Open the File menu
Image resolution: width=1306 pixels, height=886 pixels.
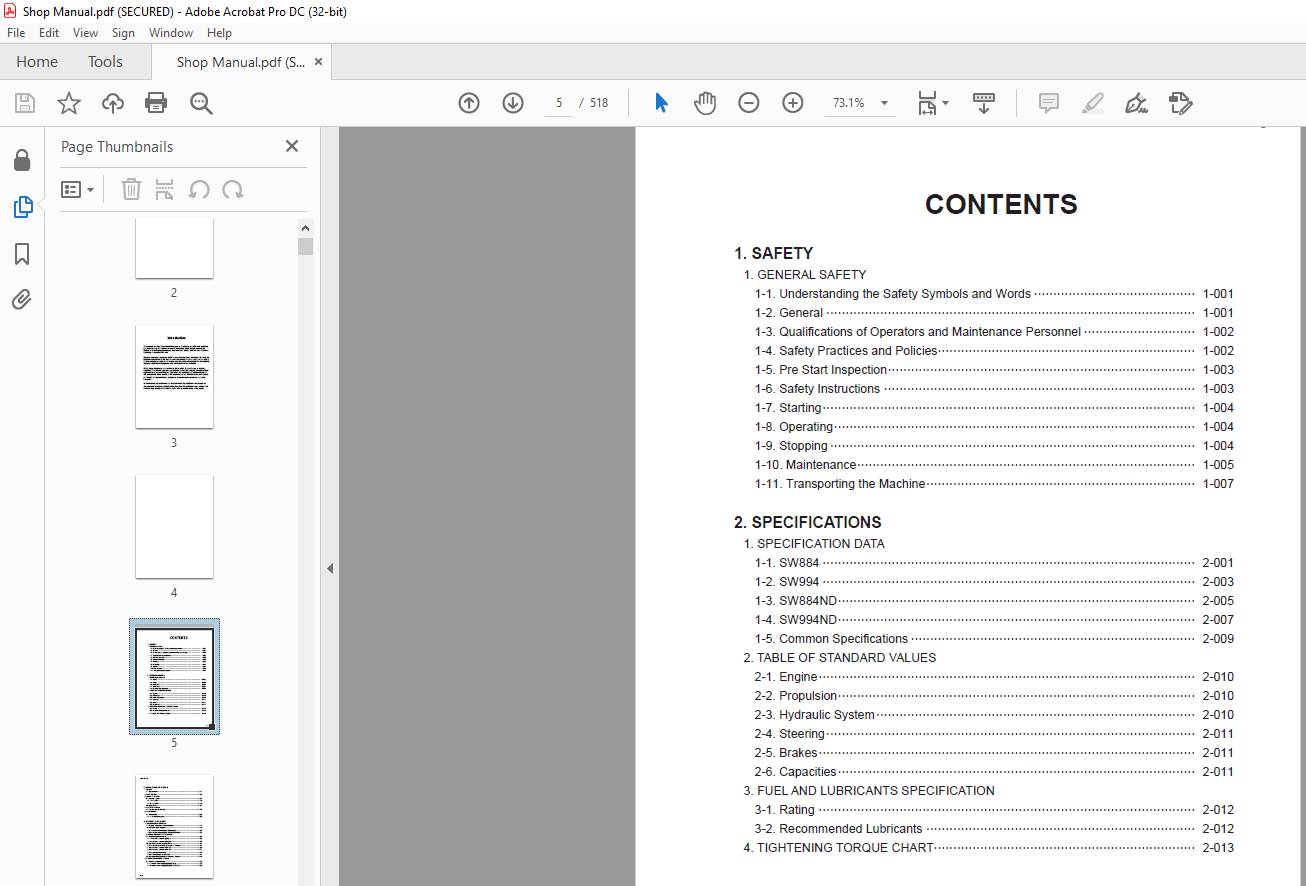click(16, 33)
